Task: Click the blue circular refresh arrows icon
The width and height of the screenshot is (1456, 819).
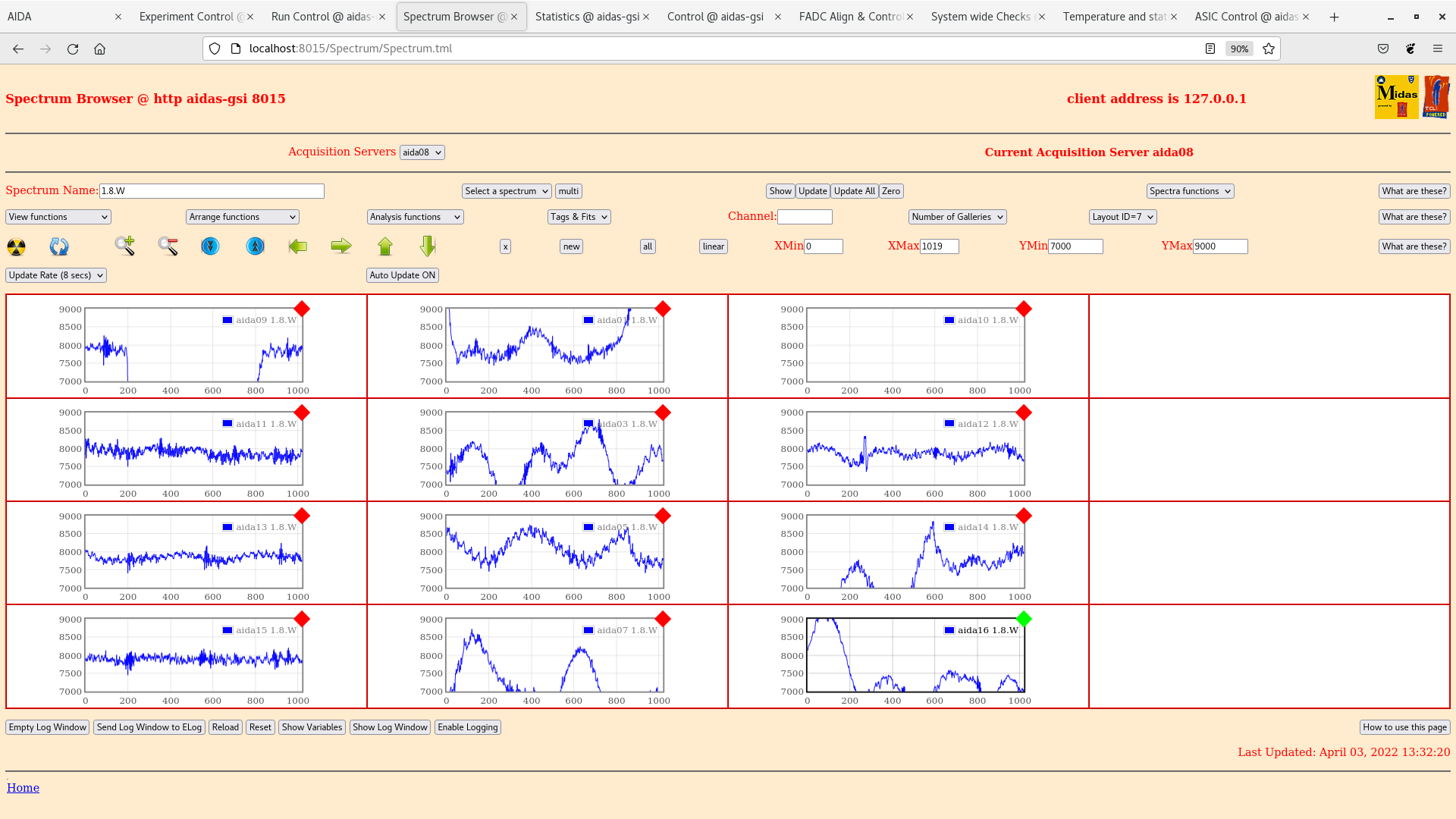Action: tap(58, 246)
